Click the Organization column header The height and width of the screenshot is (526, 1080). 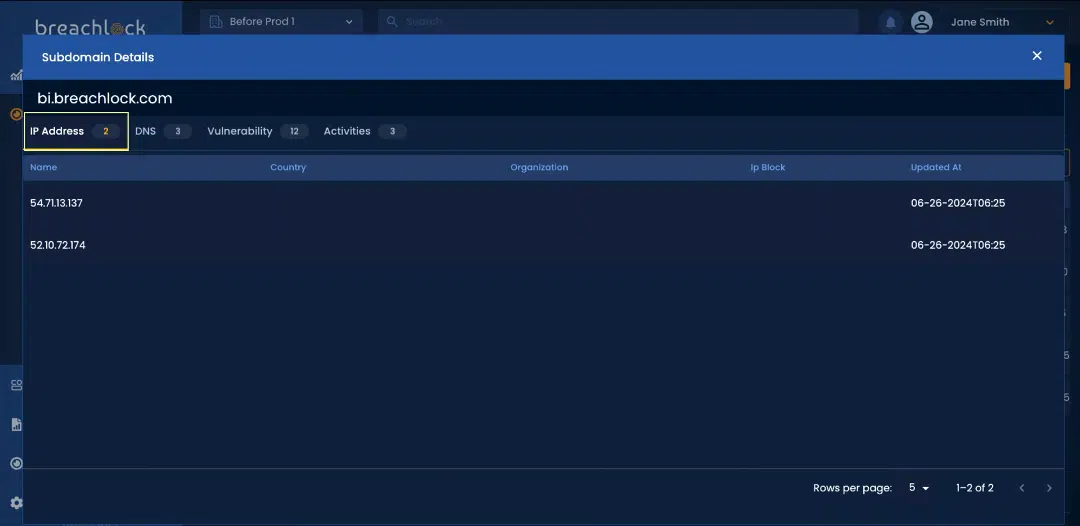539,167
